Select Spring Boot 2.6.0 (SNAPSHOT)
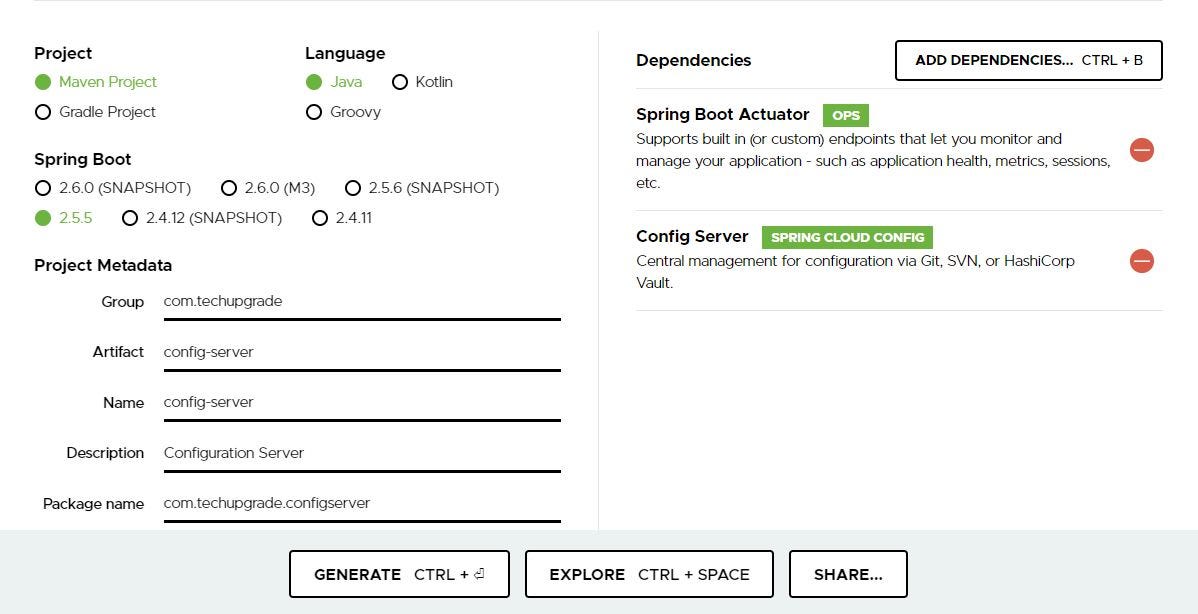This screenshot has height=614, width=1198. (x=43, y=188)
